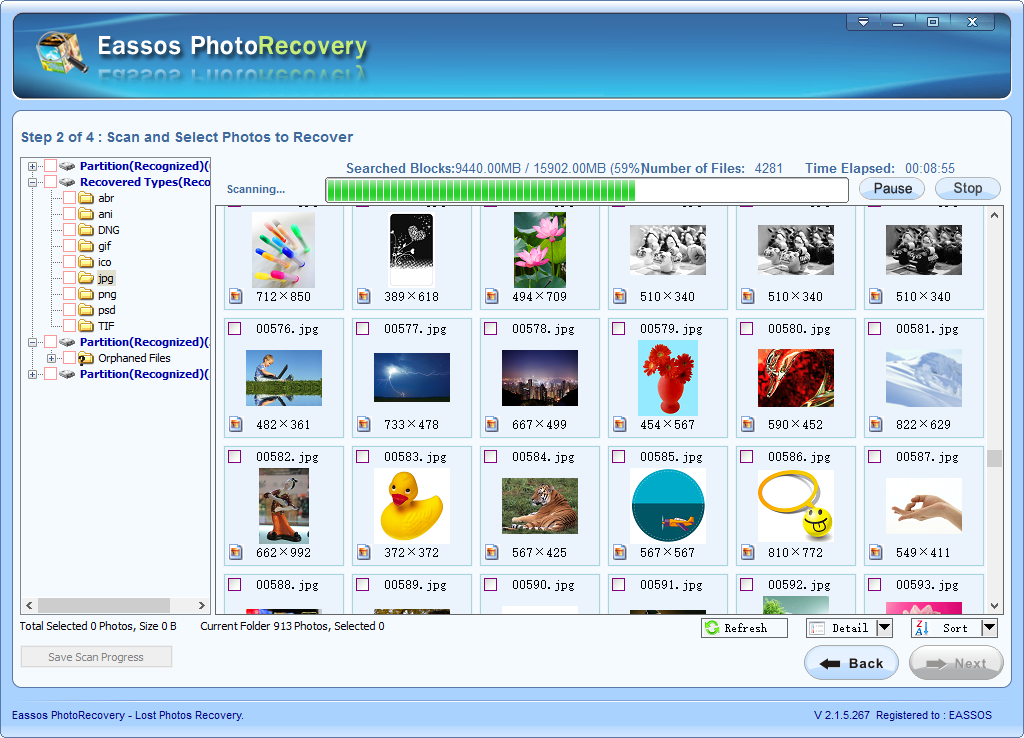1024x738 pixels.
Task: Check the png folder checkbox
Action: click(69, 294)
